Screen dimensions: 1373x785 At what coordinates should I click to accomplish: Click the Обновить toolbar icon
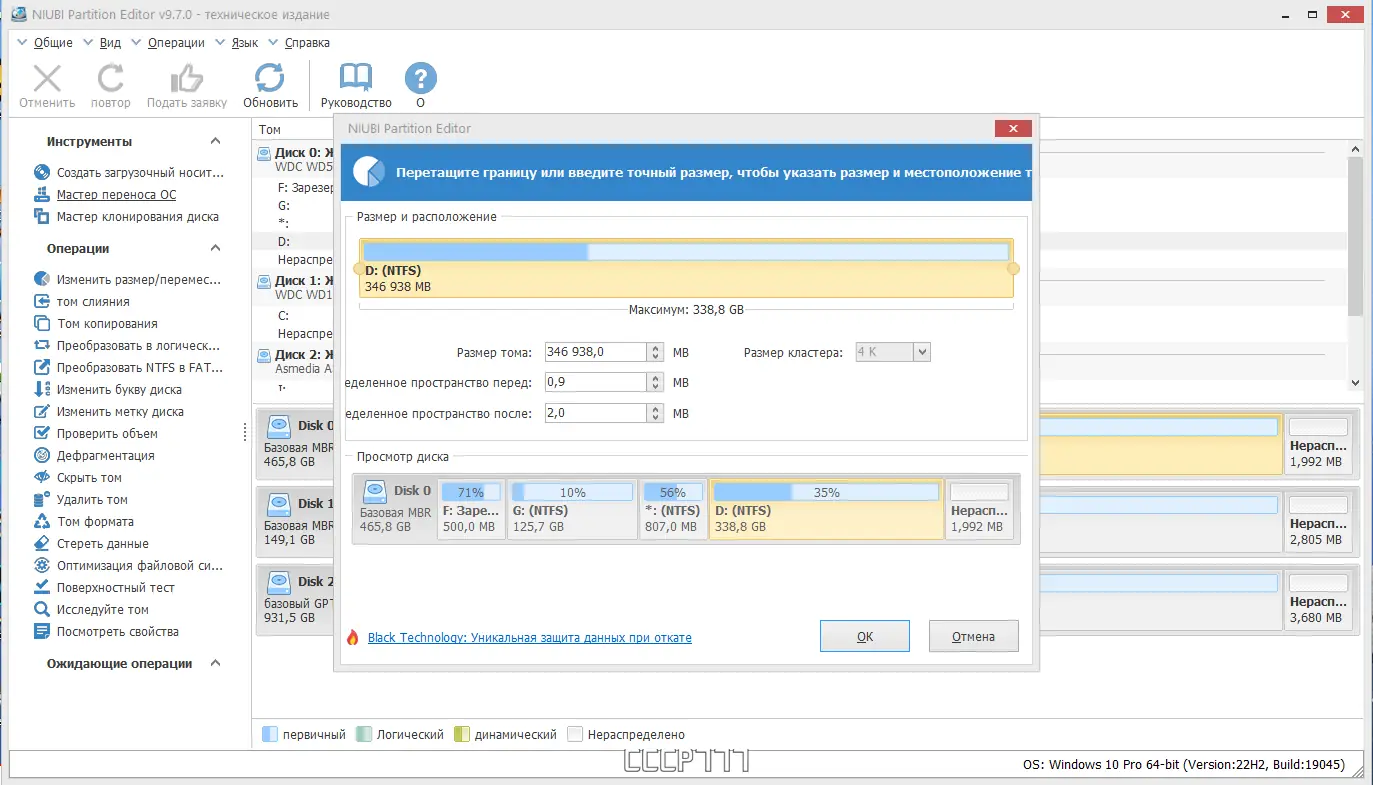pos(268,84)
